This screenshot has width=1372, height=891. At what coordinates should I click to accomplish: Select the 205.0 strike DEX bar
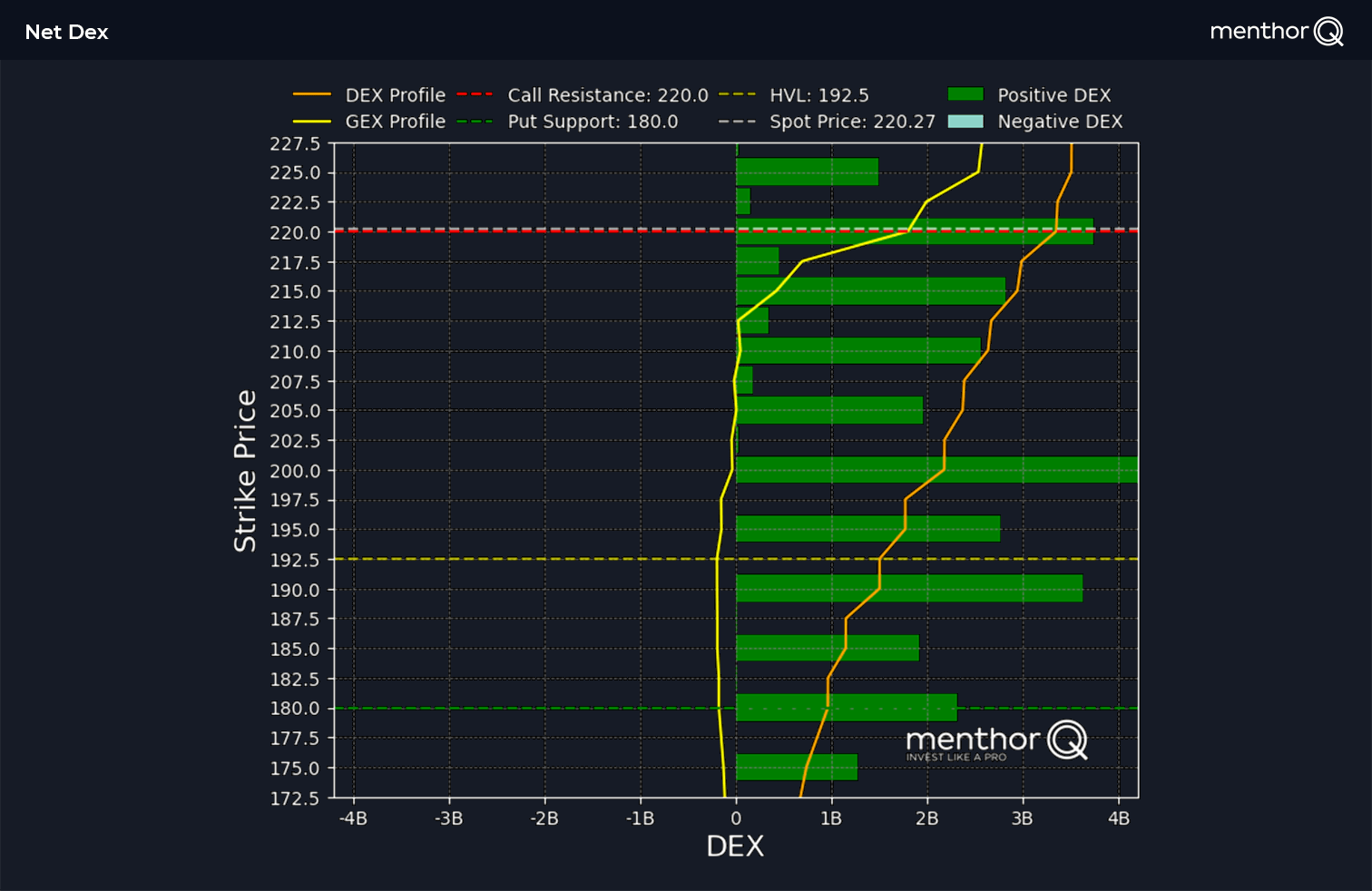[829, 410]
